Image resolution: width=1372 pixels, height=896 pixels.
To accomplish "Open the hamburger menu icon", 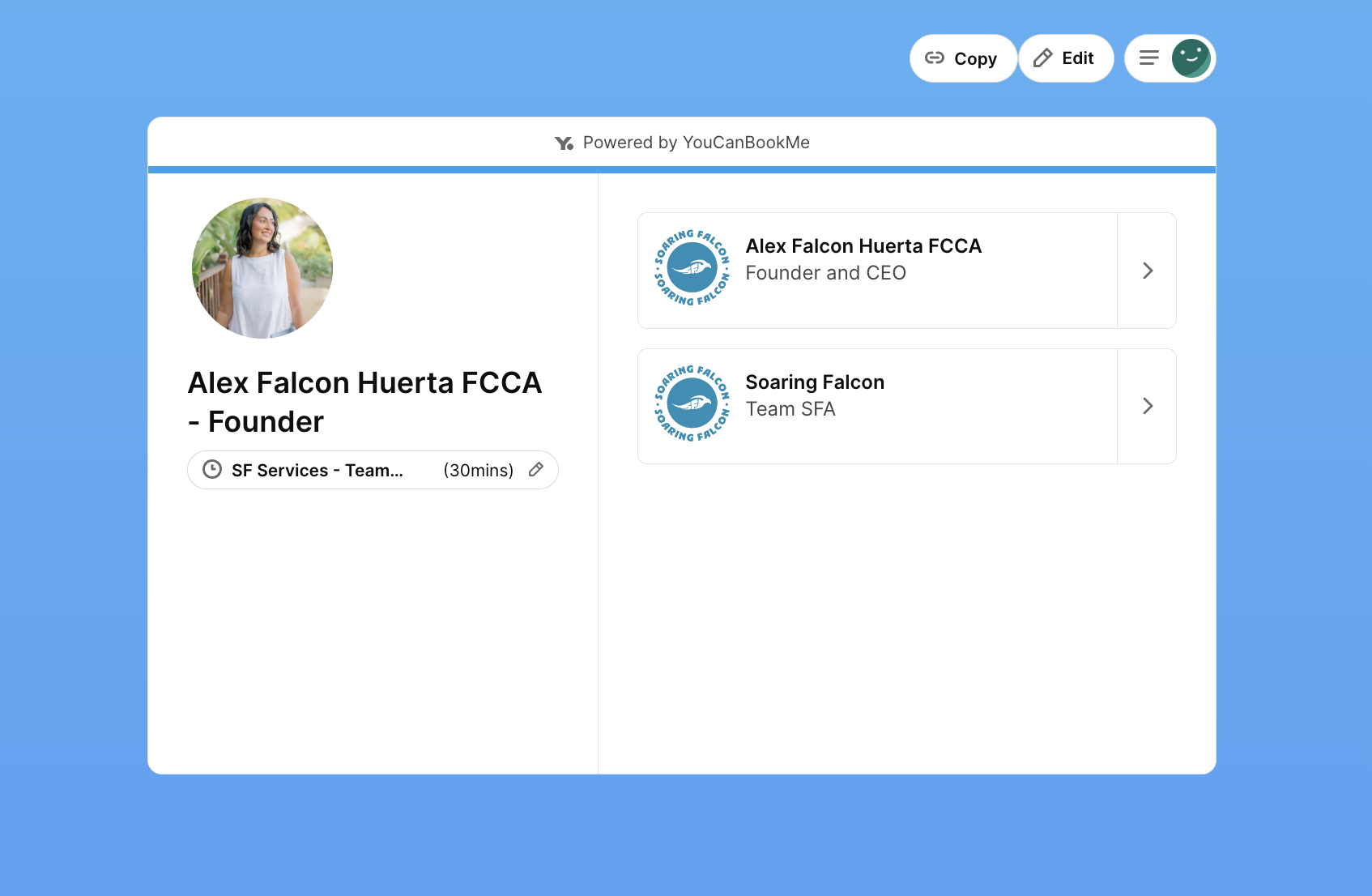I will coord(1148,58).
